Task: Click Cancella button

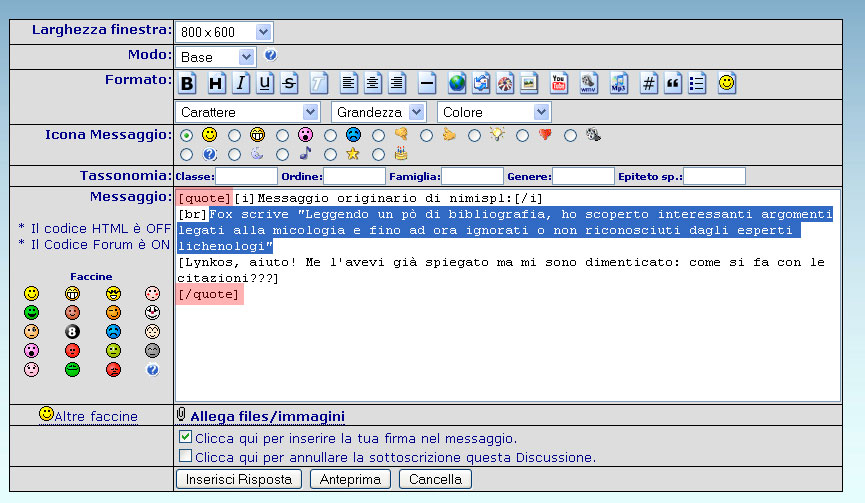Action: coord(435,479)
